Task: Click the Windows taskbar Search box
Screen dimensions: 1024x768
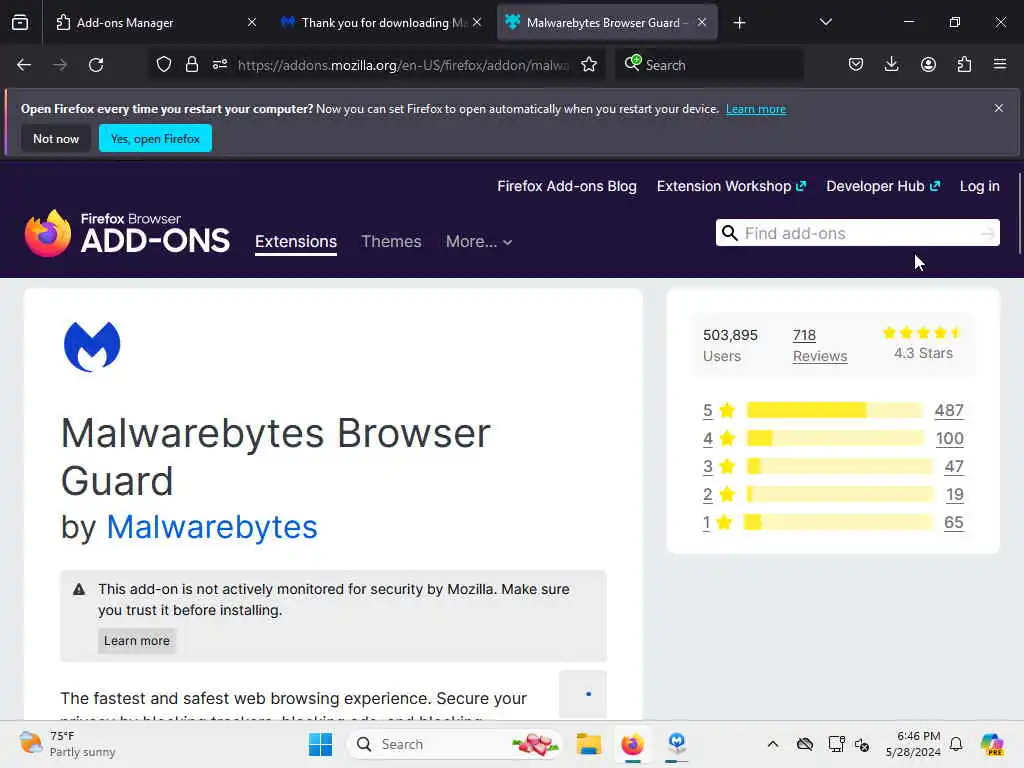Action: tap(455, 744)
